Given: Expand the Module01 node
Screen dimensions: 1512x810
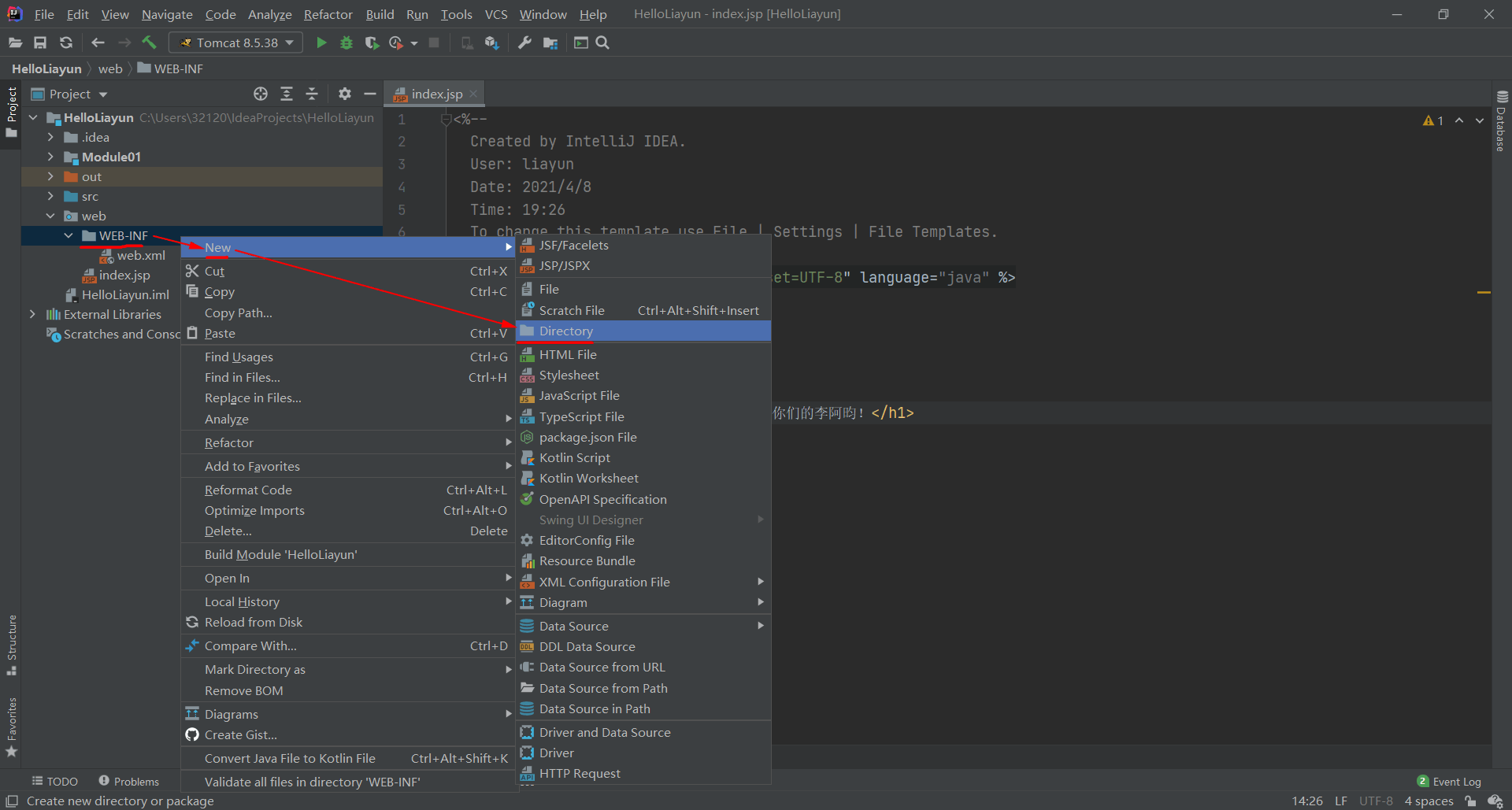Looking at the screenshot, I should tap(50, 157).
